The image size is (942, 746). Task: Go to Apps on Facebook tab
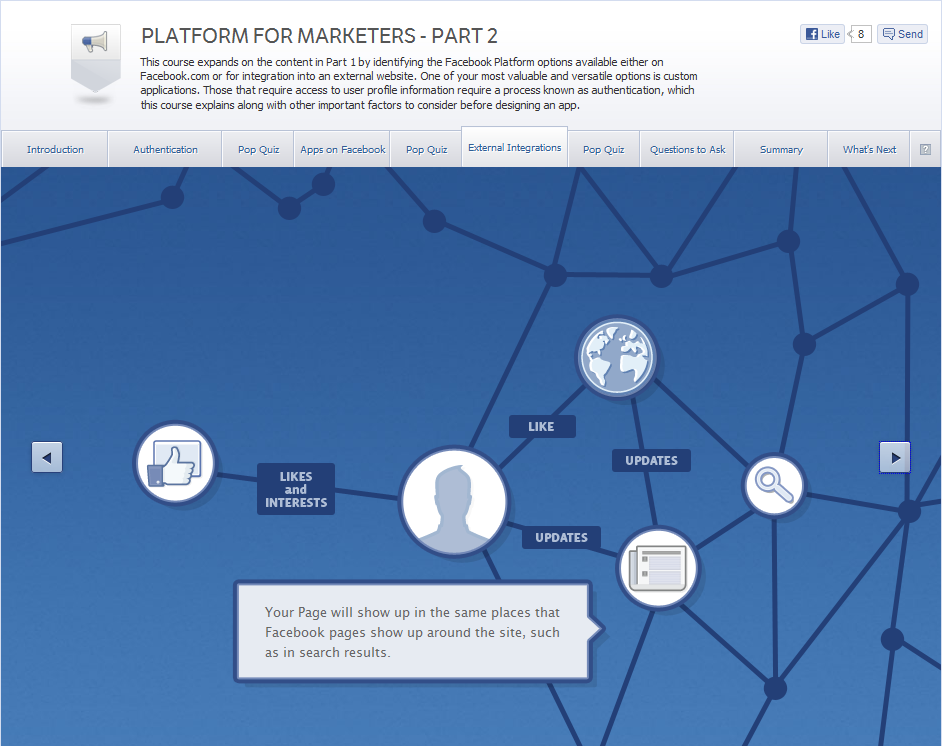(x=342, y=149)
